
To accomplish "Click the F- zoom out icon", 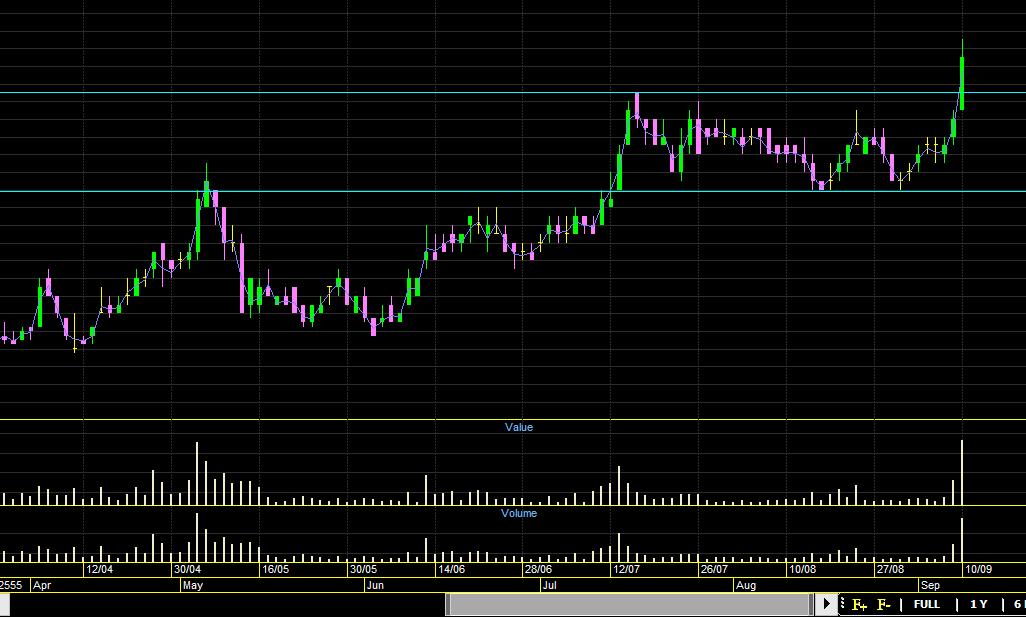I will [x=884, y=605].
